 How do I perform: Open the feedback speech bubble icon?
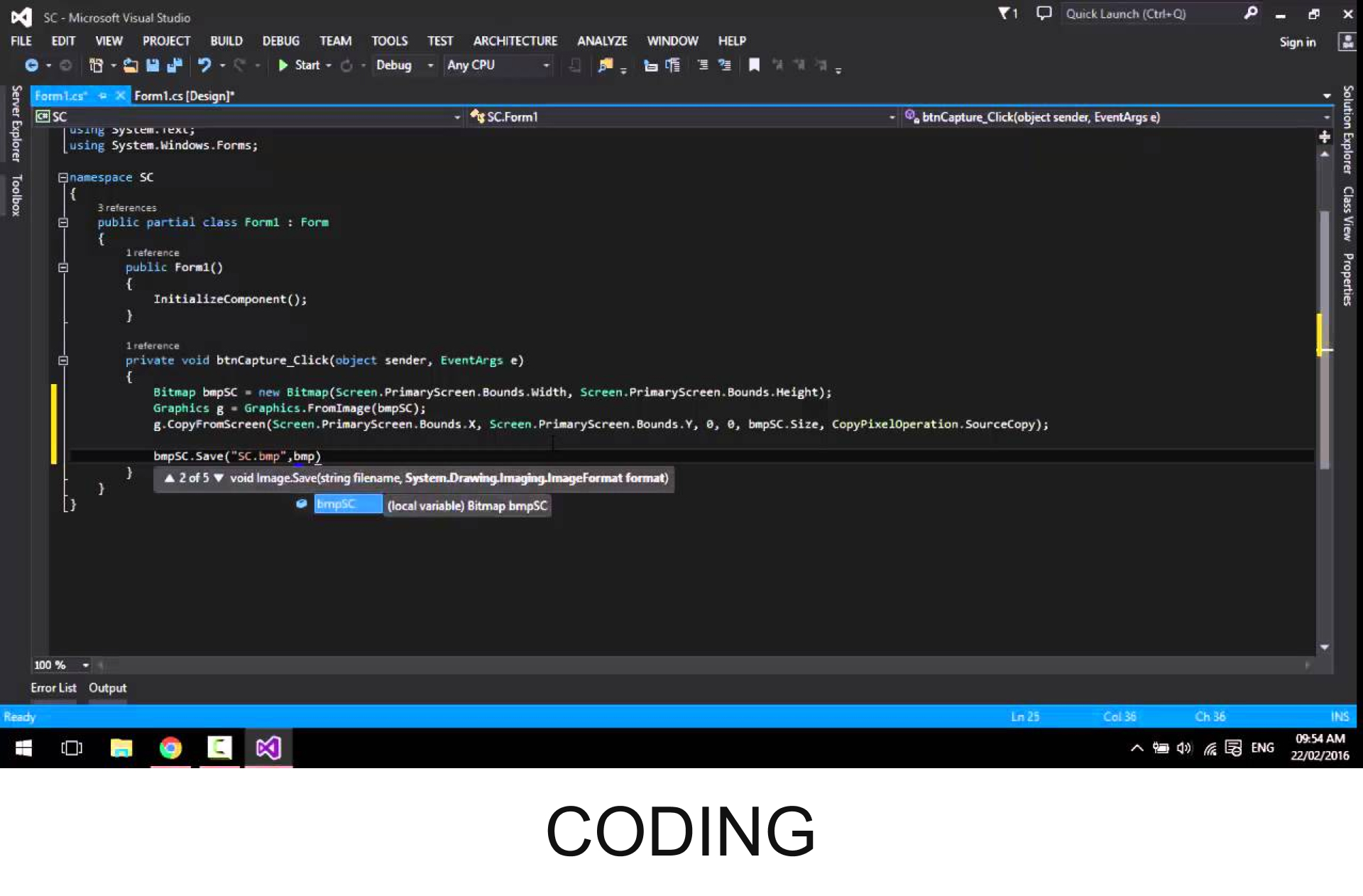click(x=1044, y=13)
